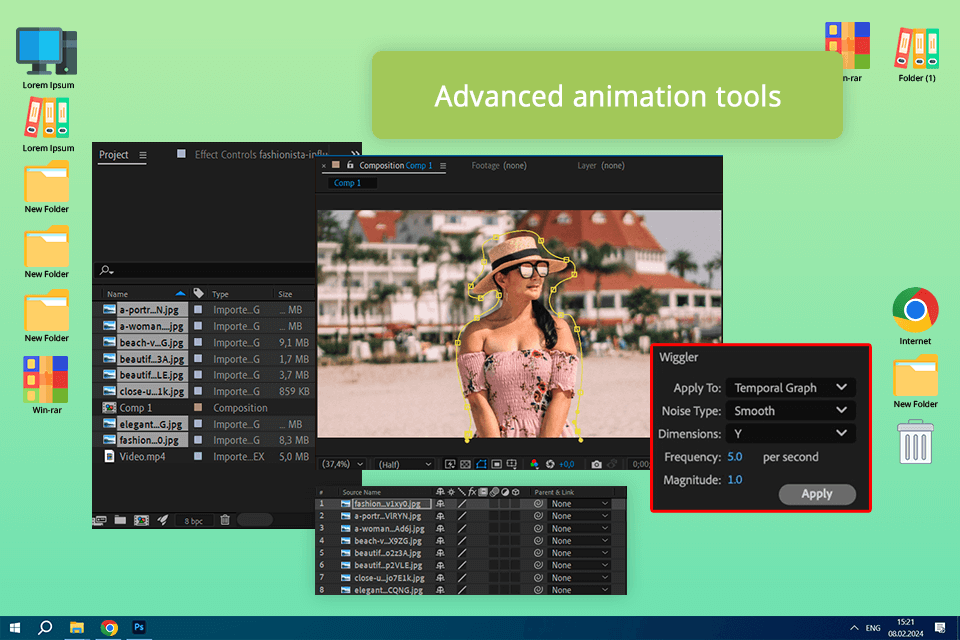Click the 3D layer cube column header icon
960x640 pixels.
tap(516, 492)
